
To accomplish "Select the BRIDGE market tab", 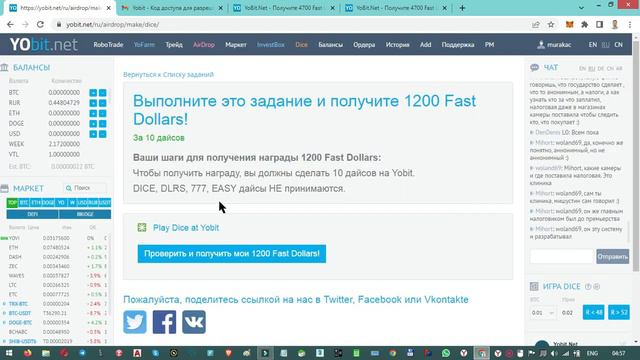I will [85, 214].
